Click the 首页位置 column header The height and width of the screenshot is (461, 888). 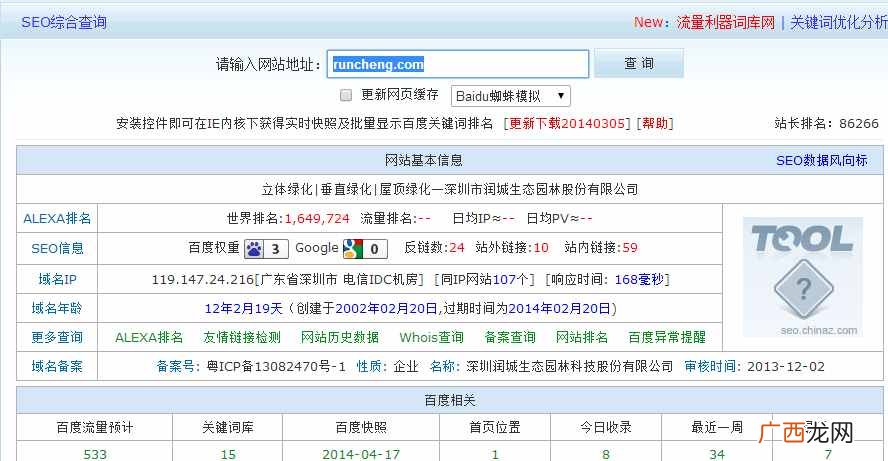(x=495, y=428)
